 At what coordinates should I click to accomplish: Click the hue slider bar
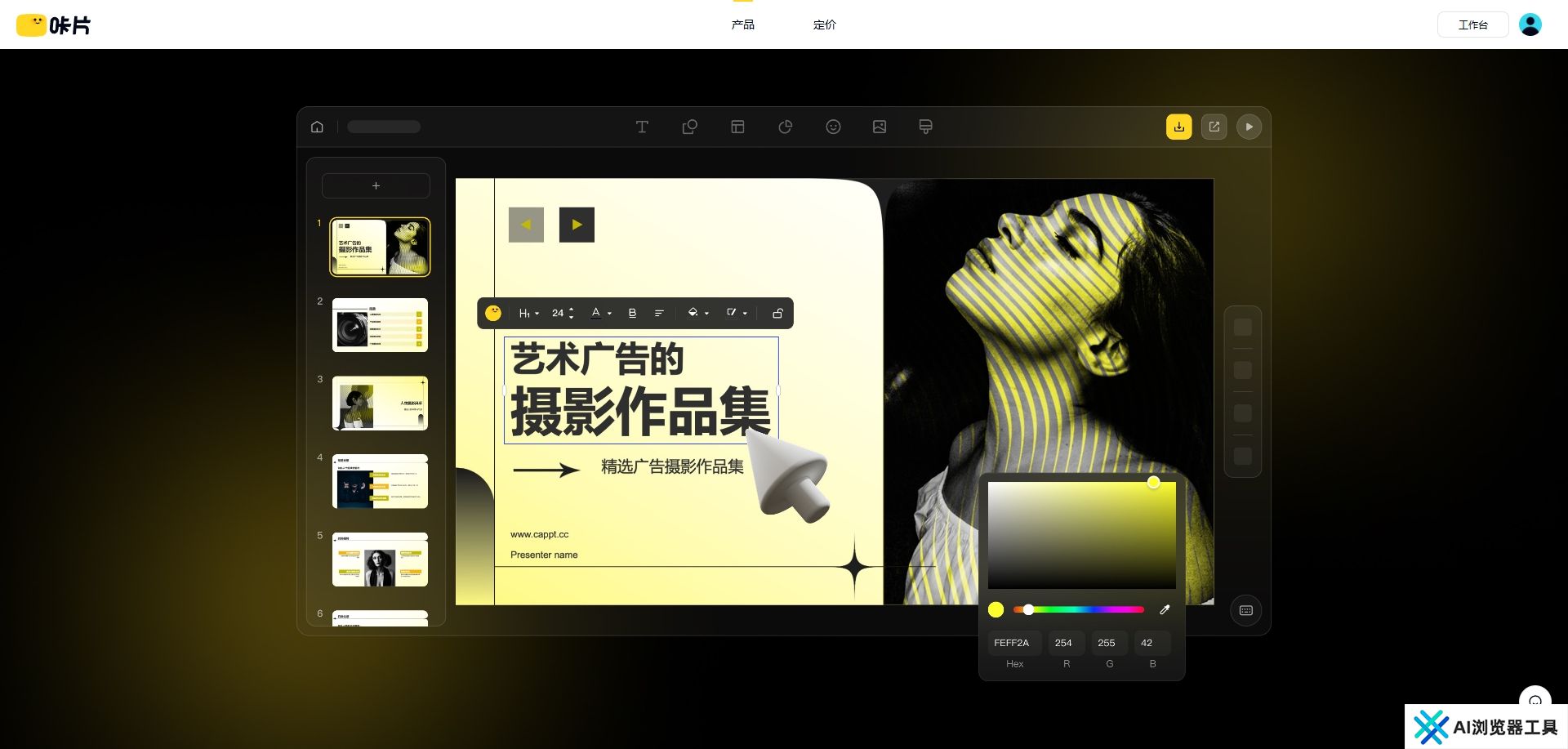1078,609
